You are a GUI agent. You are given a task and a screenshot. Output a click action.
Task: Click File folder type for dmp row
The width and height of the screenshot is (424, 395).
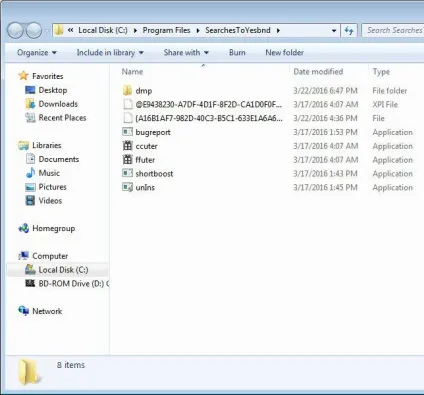(389, 91)
